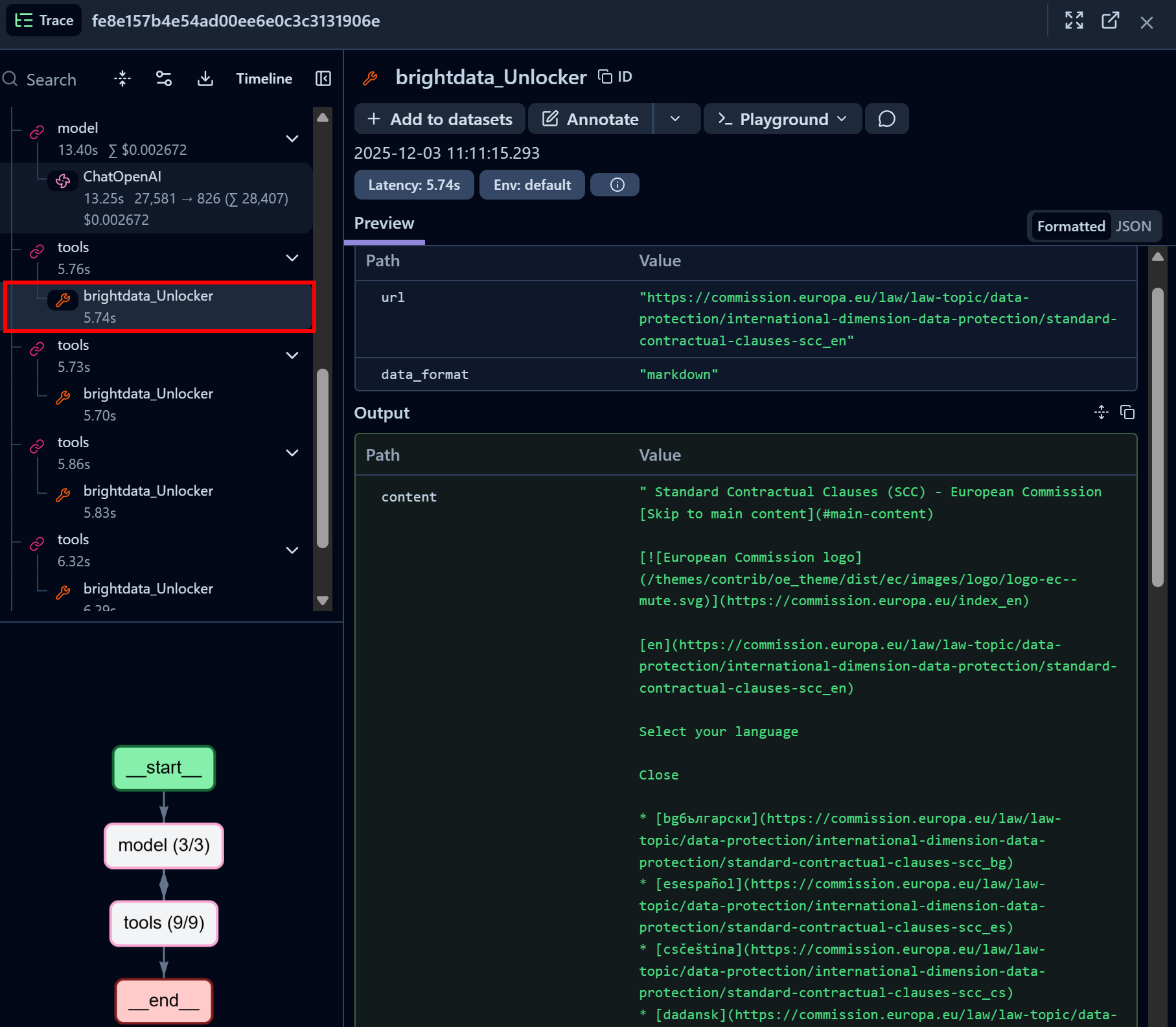Collapse the model run using its chevron
This screenshot has height=1027, width=1176.
pos(292,139)
